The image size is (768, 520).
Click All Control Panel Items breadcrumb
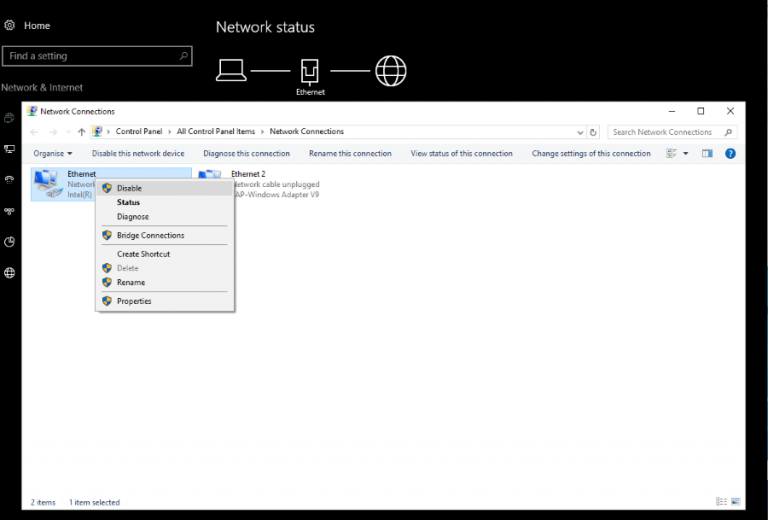[x=216, y=132]
